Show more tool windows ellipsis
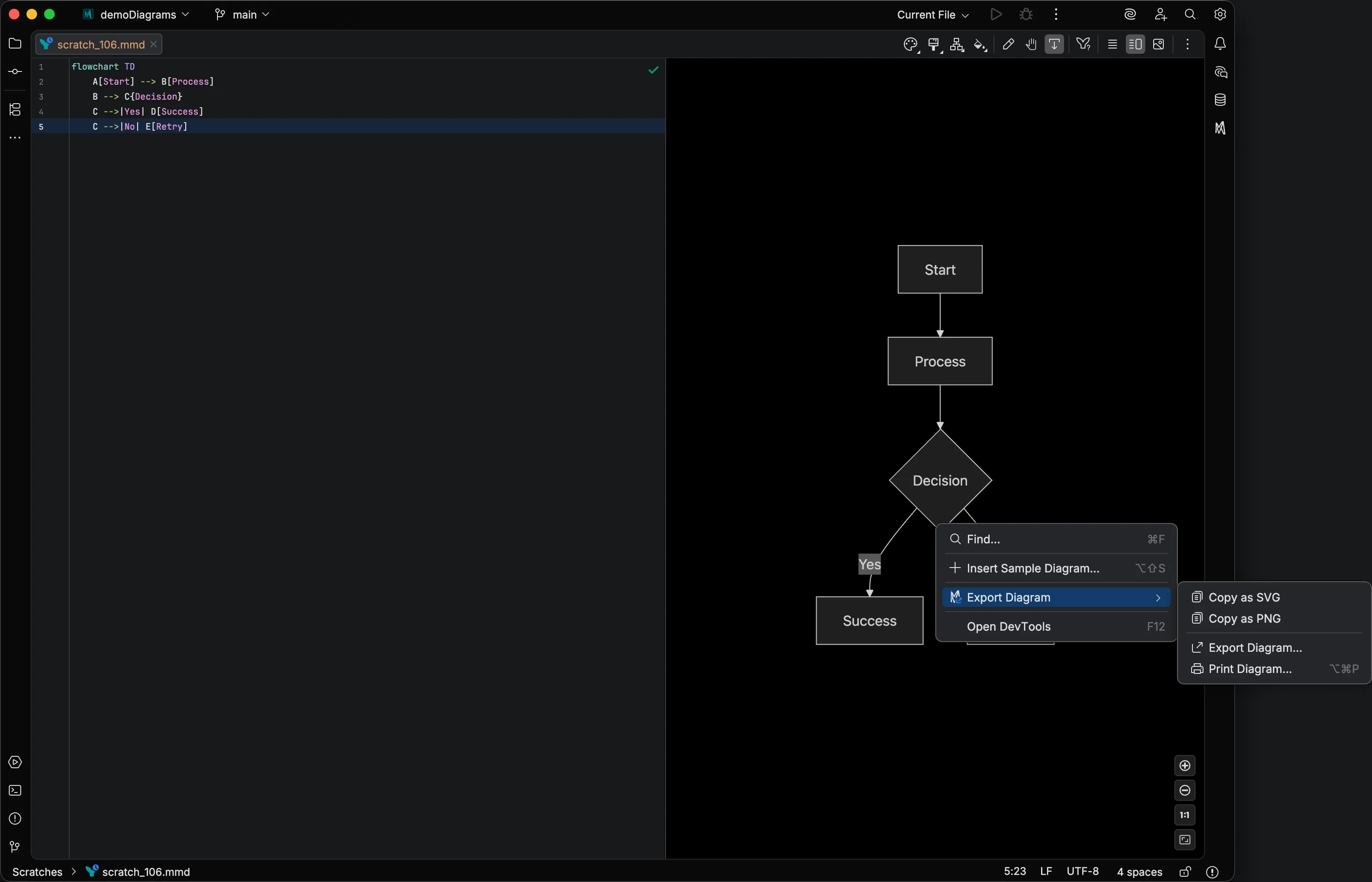 click(15, 138)
